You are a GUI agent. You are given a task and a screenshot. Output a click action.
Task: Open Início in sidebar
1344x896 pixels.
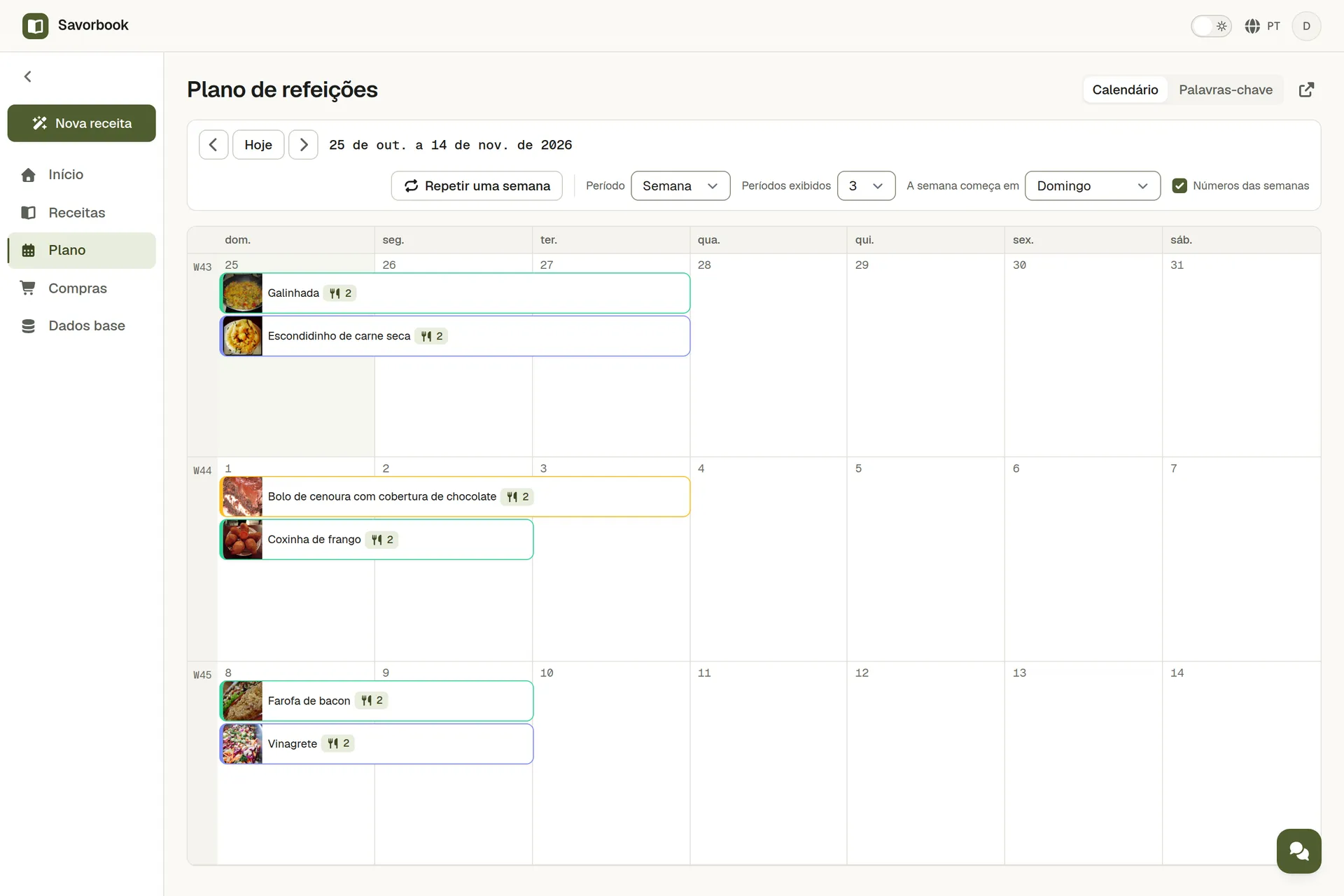pyautogui.click(x=82, y=175)
